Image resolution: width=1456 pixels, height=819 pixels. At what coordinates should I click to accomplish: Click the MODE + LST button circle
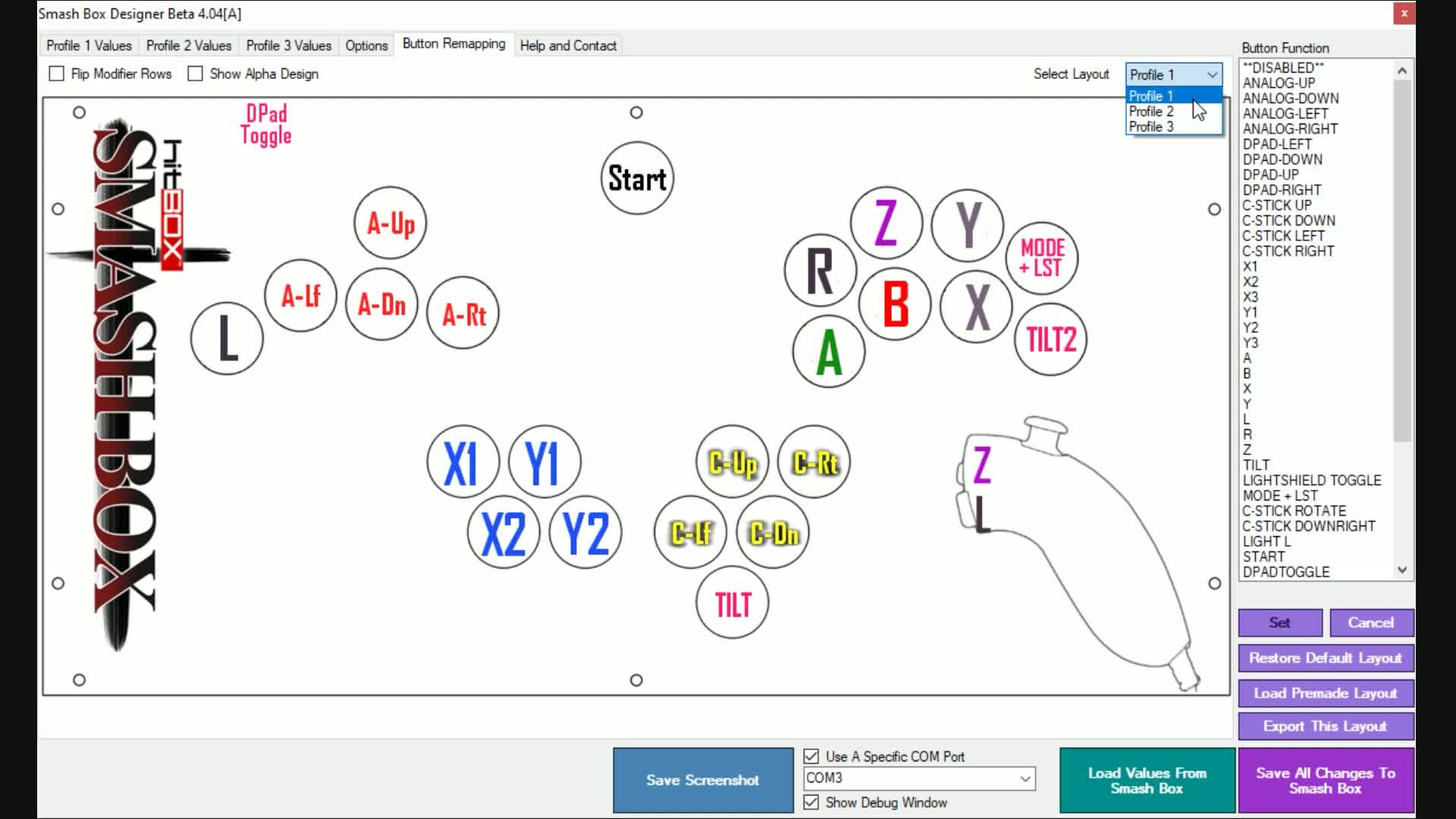click(x=1042, y=258)
